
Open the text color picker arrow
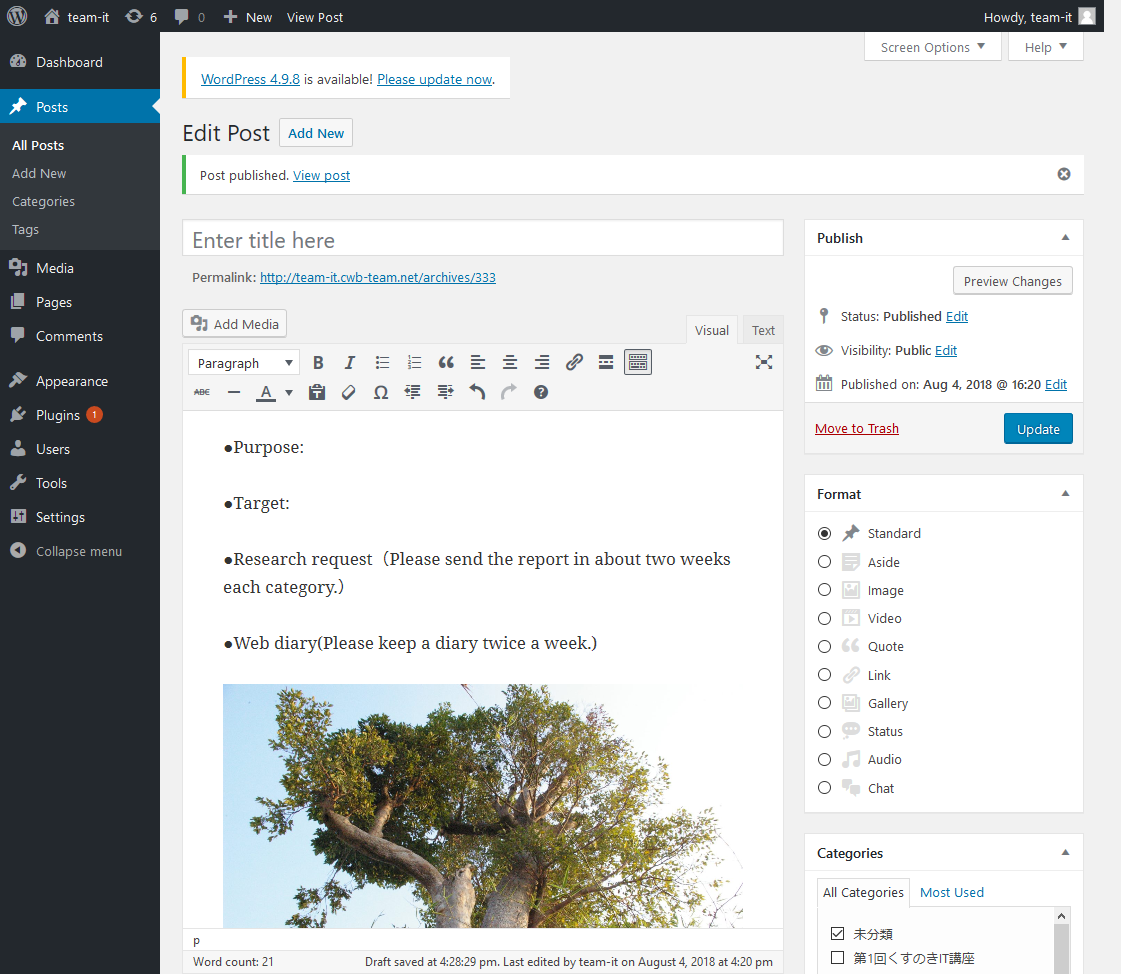pyautogui.click(x=289, y=393)
